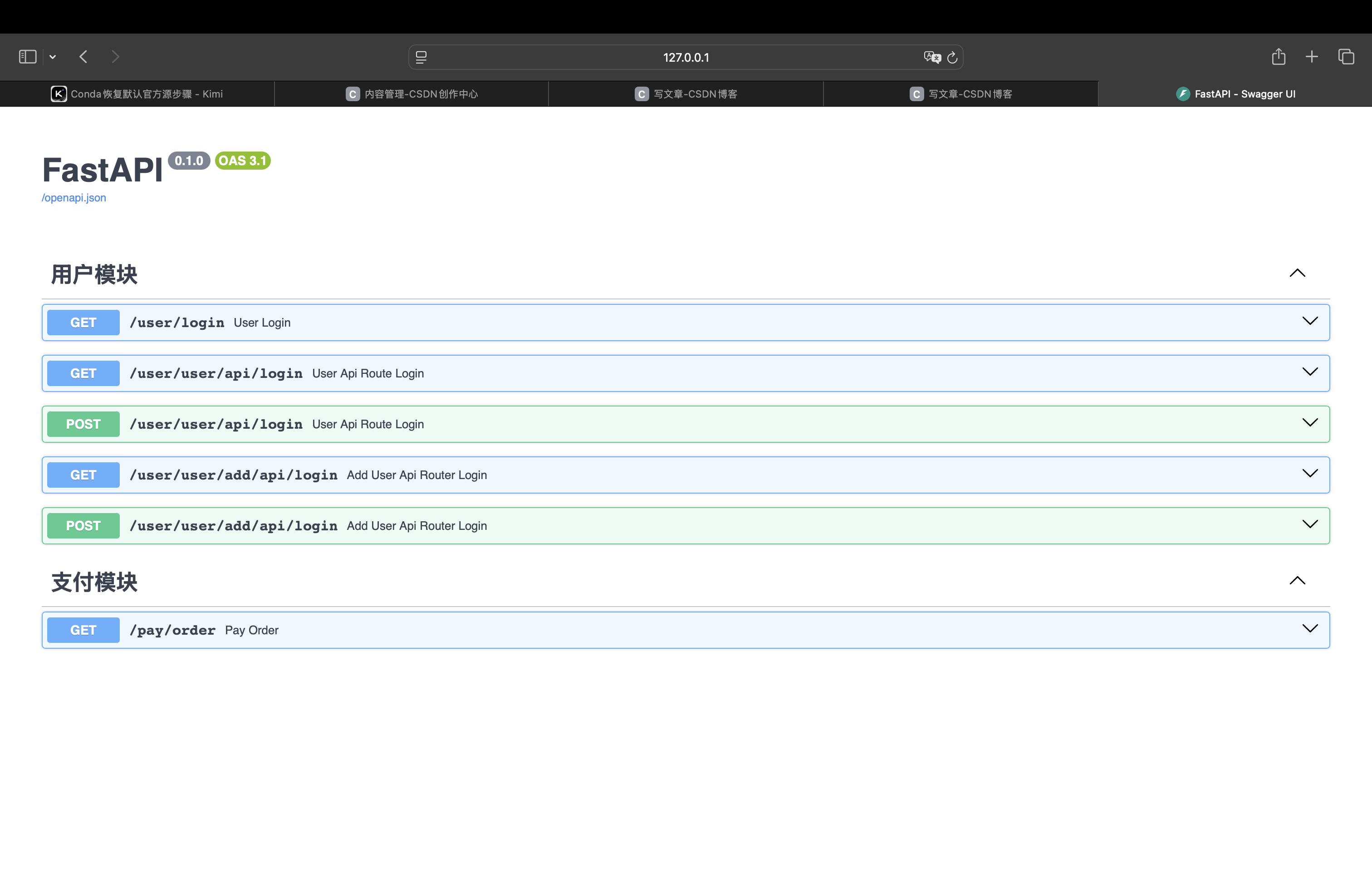This screenshot has height=891, width=1372.
Task: Show the tab overview
Action: pos(1346,56)
